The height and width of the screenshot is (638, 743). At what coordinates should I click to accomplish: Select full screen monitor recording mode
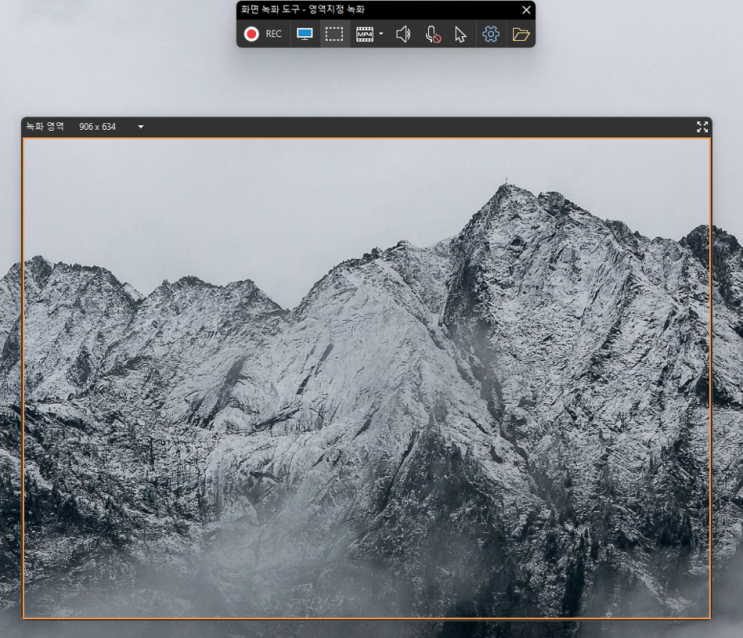304,34
